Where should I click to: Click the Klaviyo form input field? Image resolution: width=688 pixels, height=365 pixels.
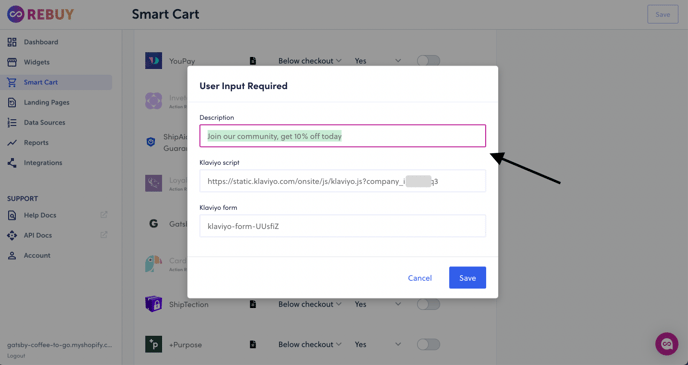[343, 226]
